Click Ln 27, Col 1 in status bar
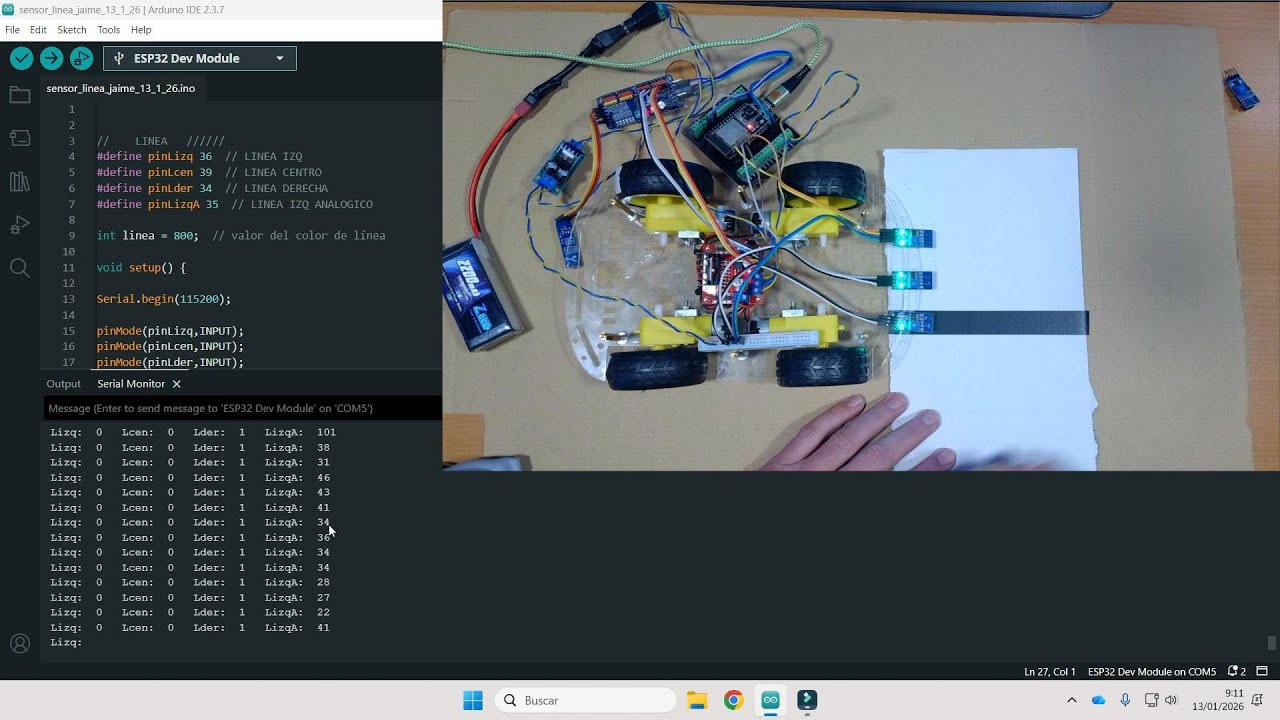The width and height of the screenshot is (1280, 720). (1049, 672)
